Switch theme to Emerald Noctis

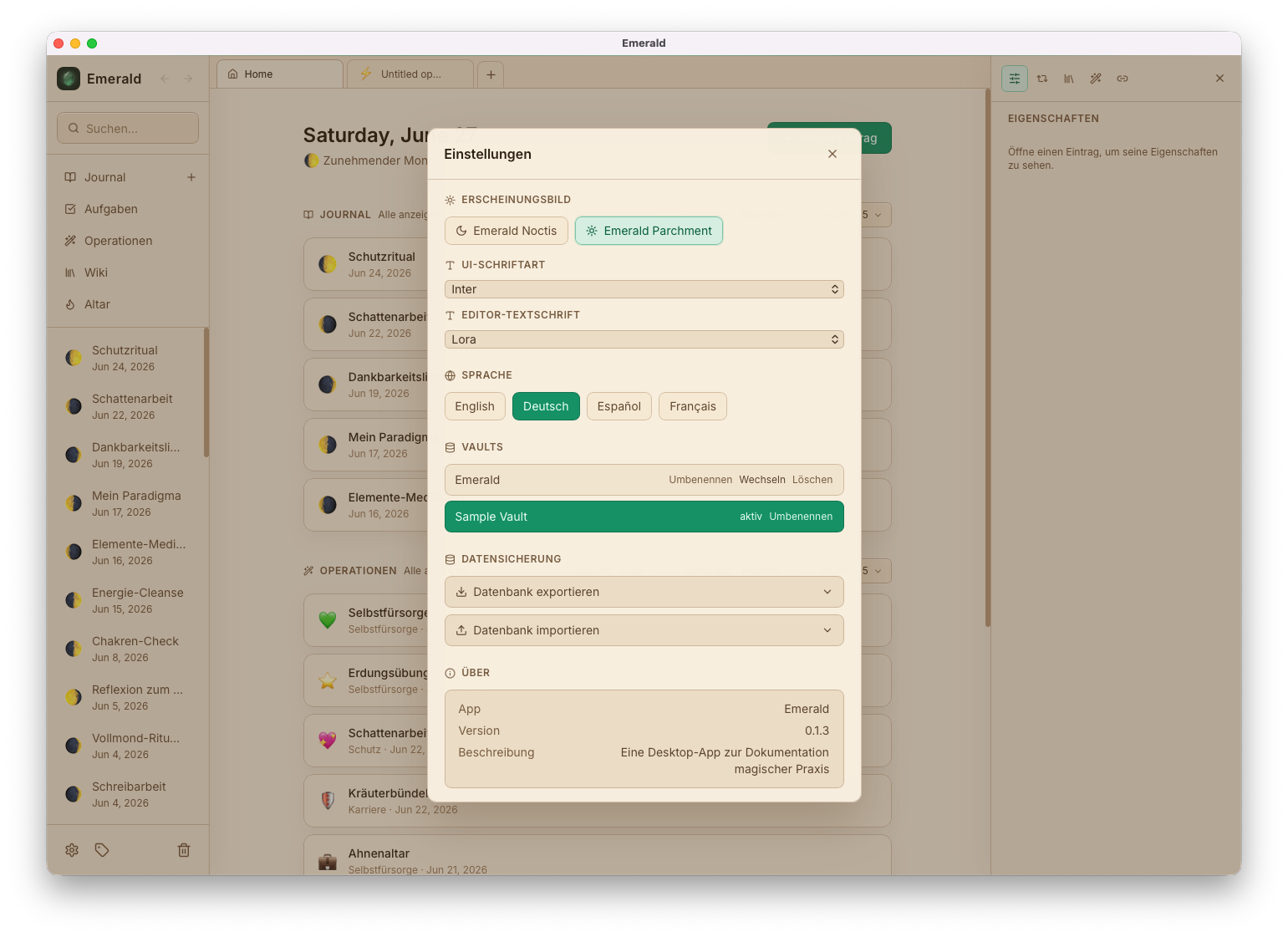507,231
